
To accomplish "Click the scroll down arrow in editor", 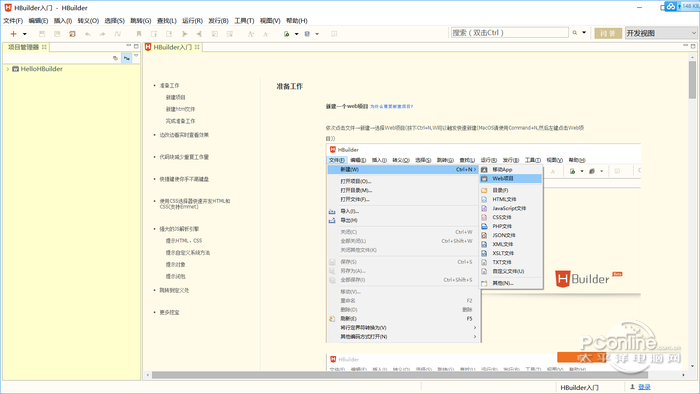I will coord(692,366).
